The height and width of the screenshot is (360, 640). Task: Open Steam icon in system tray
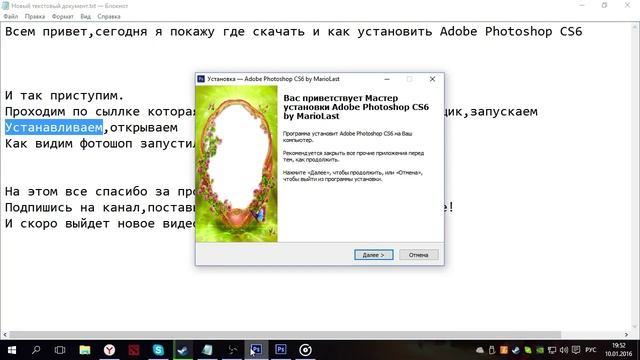pyautogui.click(x=516, y=350)
